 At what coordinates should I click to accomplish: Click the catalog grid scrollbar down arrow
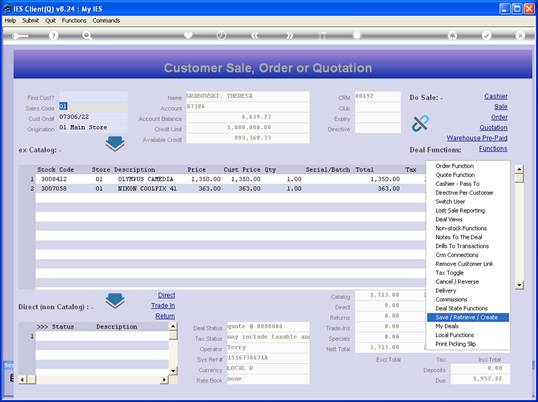tap(519, 285)
